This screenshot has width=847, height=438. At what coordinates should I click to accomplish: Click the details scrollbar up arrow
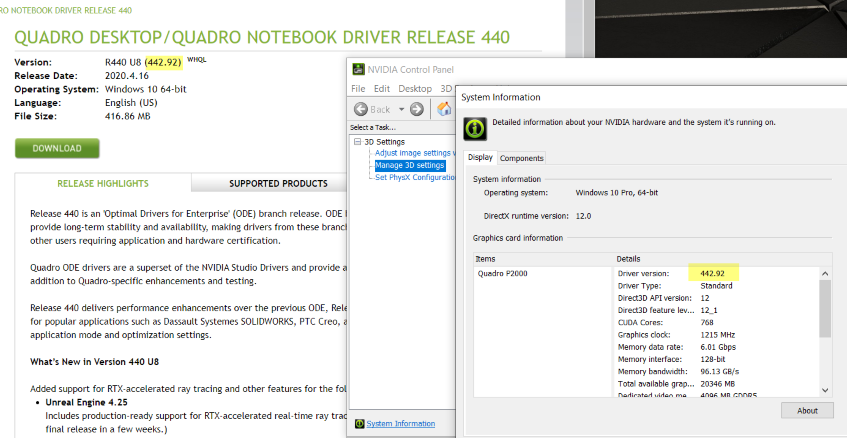click(x=825, y=274)
